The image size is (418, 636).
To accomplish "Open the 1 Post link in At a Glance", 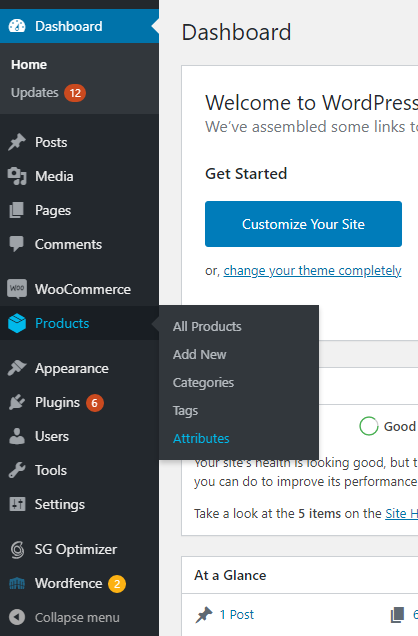I will [236, 615].
